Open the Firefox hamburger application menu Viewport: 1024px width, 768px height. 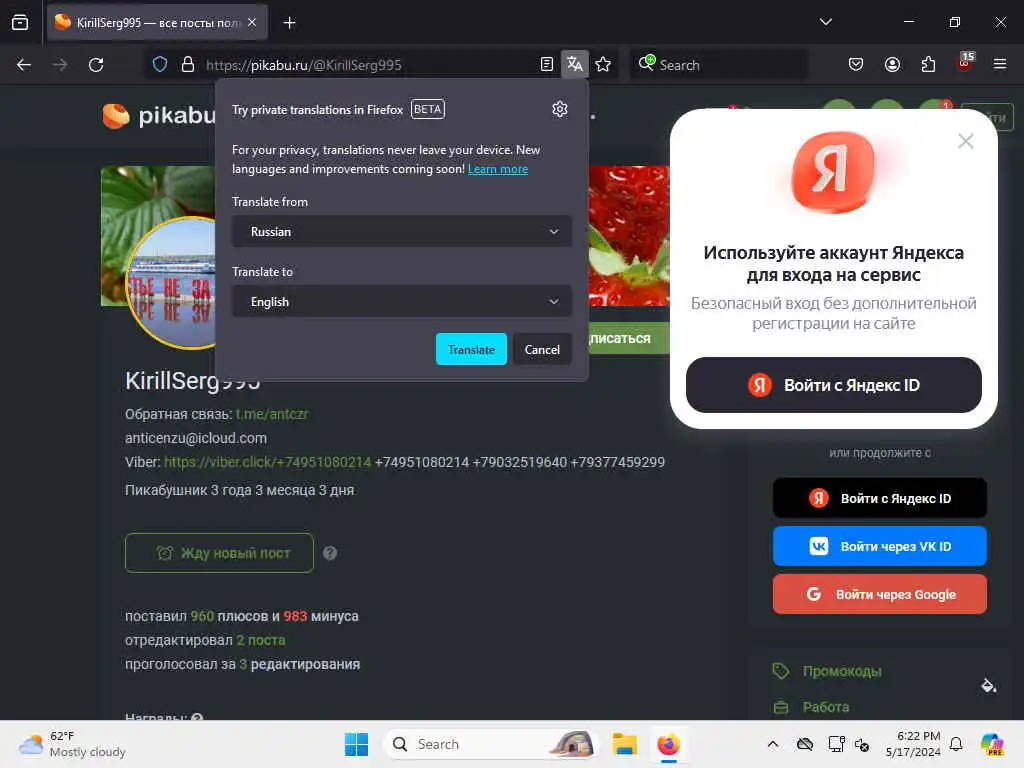point(1000,64)
